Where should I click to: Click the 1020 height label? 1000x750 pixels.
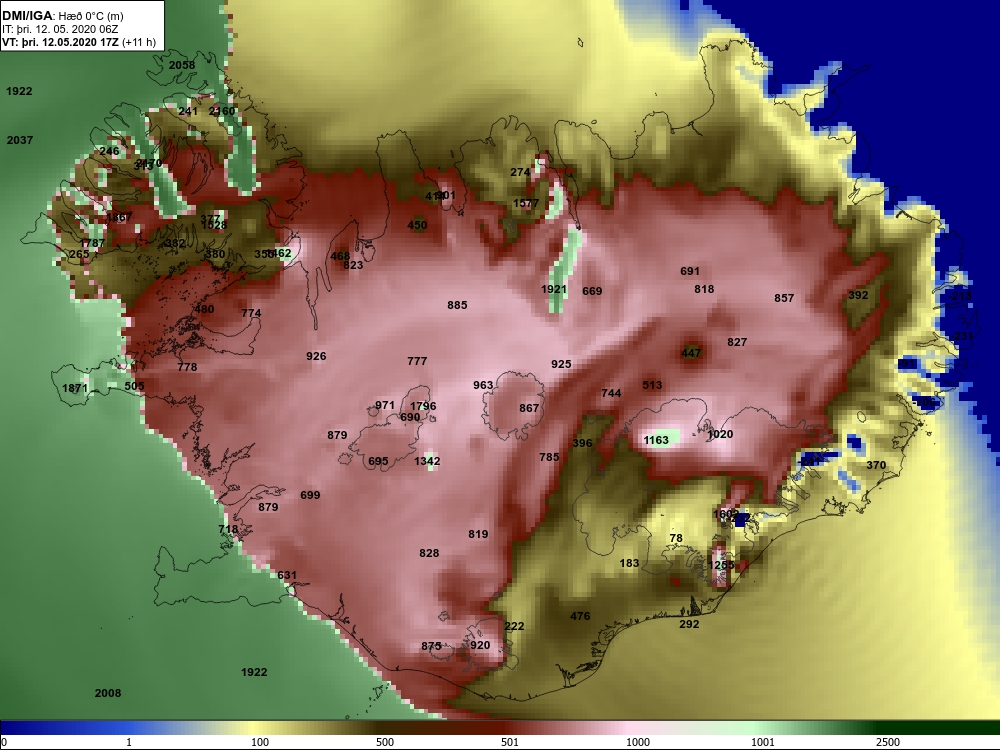(721, 434)
